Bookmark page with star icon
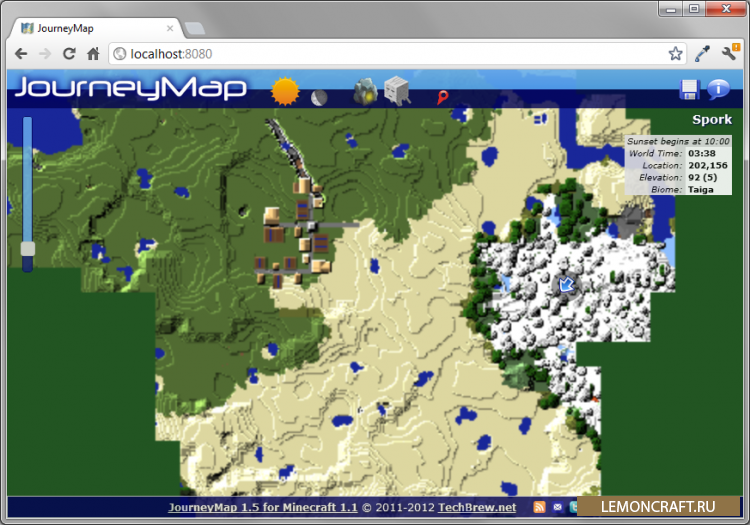The width and height of the screenshot is (750, 525). pos(675,54)
